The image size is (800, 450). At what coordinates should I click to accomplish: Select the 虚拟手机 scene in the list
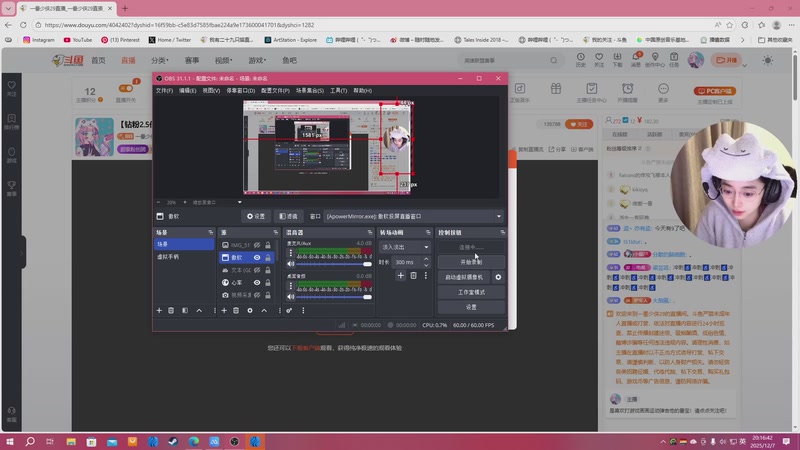[x=168, y=257]
